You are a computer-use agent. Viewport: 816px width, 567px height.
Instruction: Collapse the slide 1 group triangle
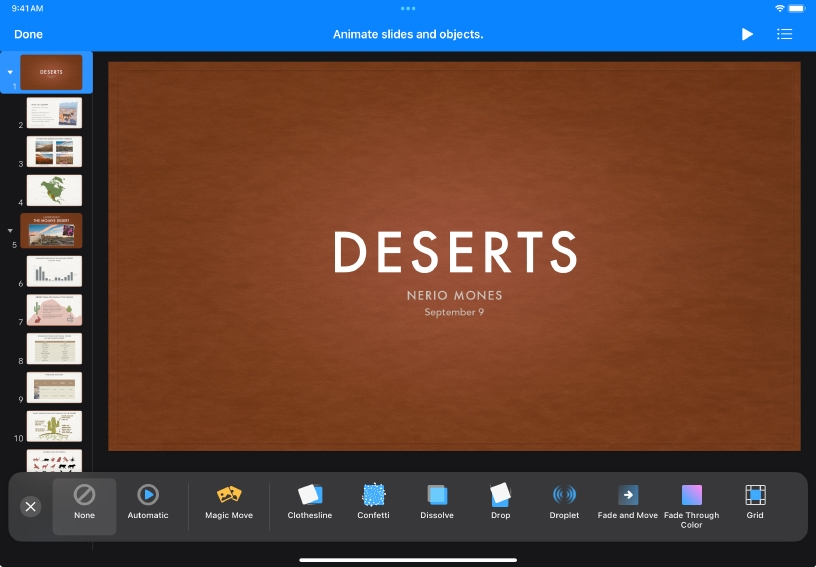coord(10,72)
